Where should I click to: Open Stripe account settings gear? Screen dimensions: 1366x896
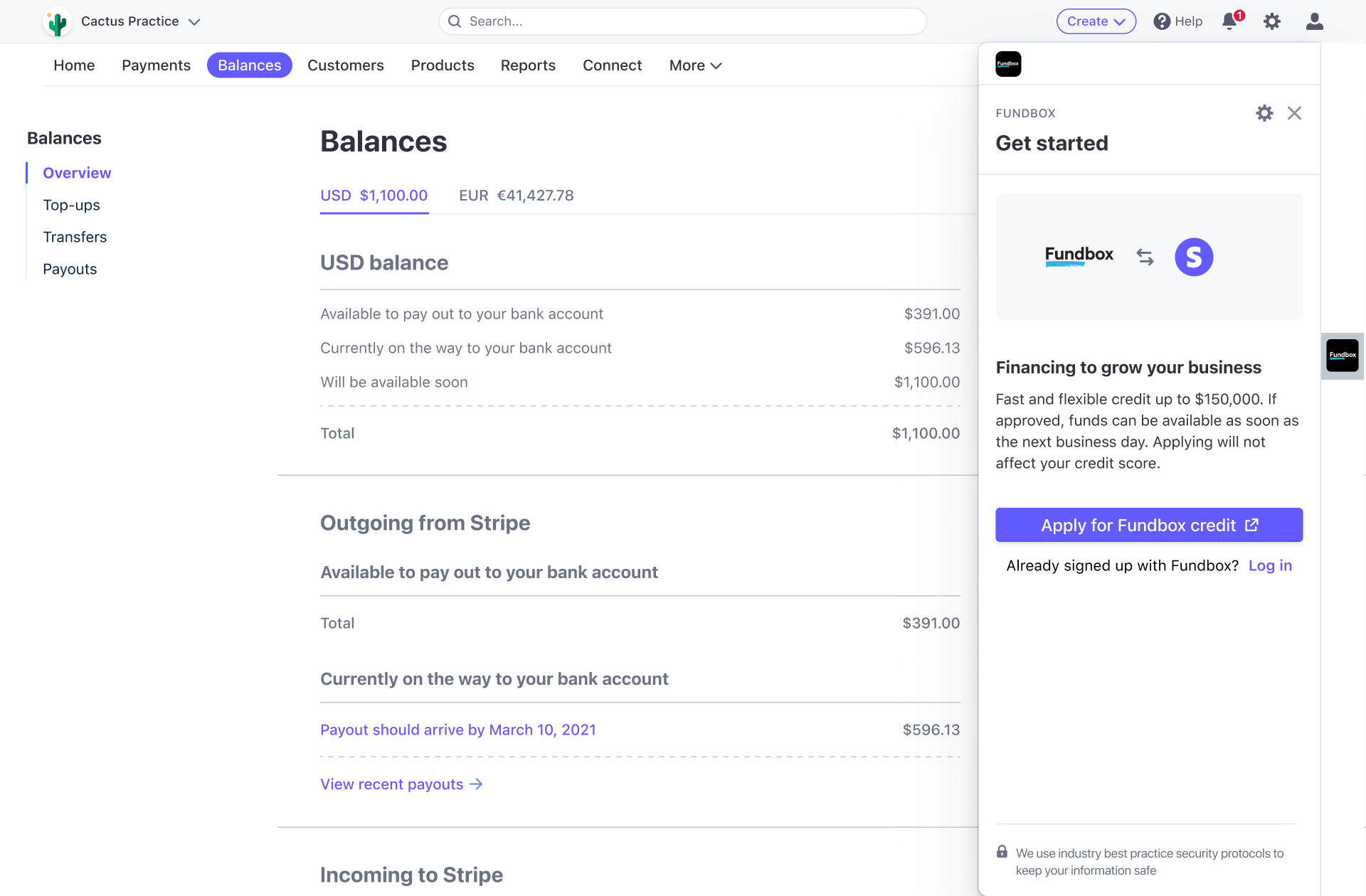[1272, 21]
